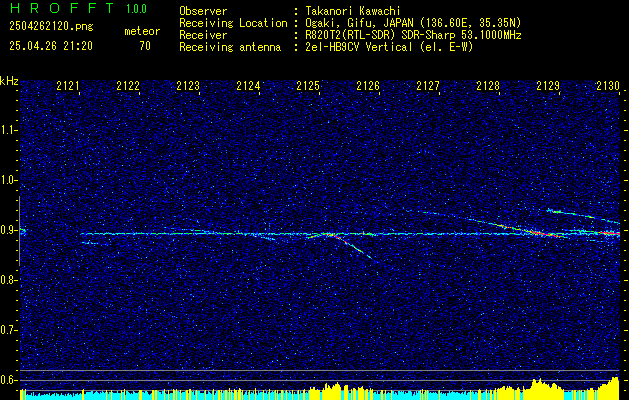
Task: Click the version number 1.0.0
Action: click(x=136, y=9)
